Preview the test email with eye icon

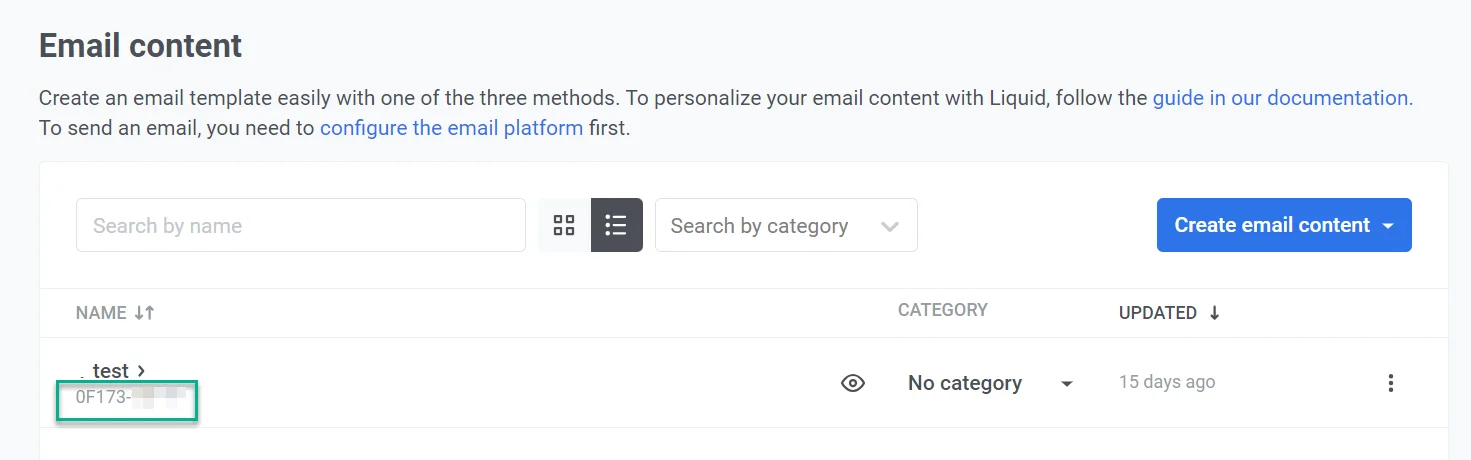coord(852,383)
